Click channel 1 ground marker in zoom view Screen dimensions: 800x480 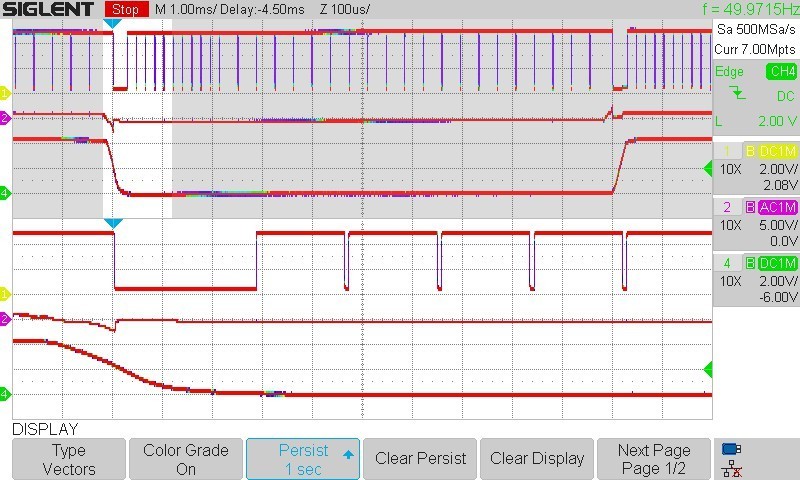[x=5, y=294]
